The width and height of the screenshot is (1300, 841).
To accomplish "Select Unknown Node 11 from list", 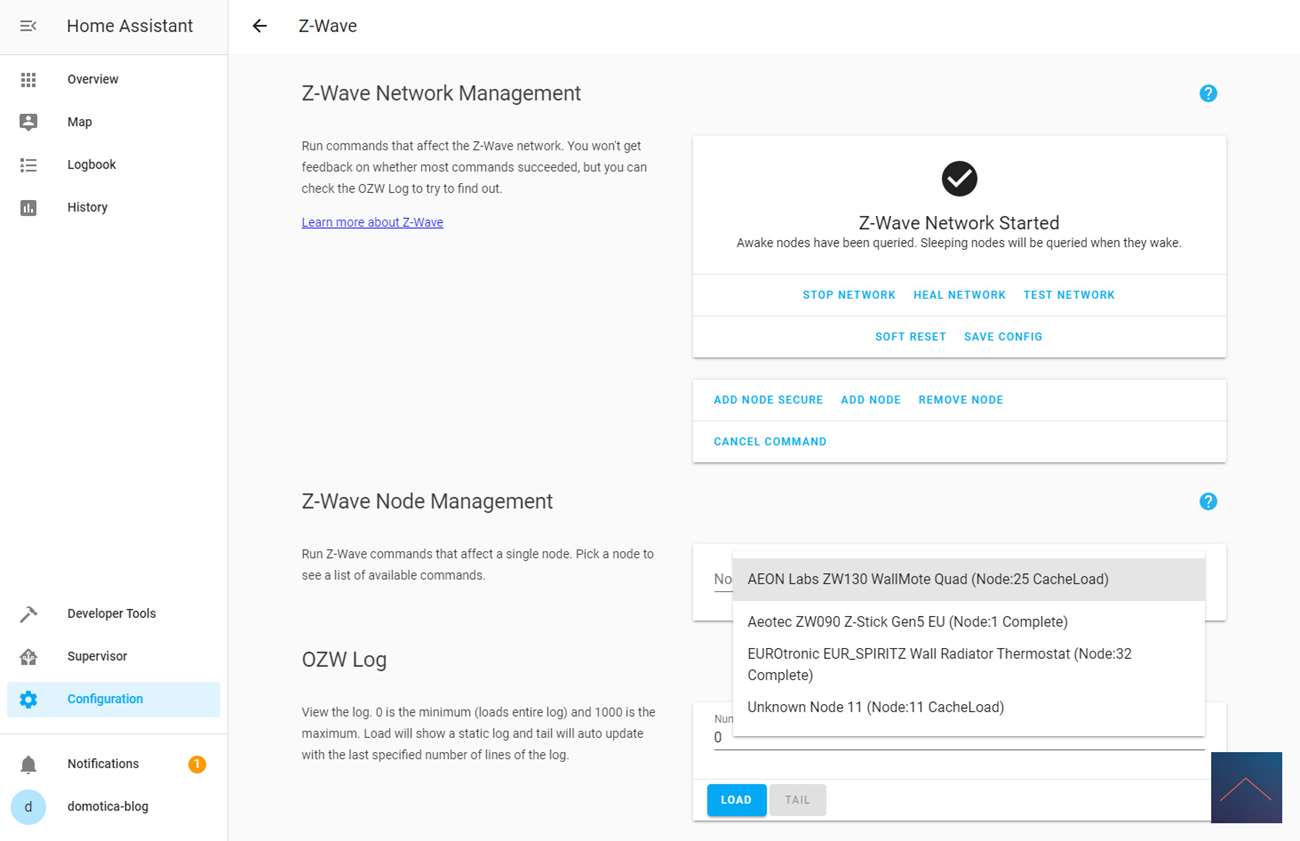I will [969, 707].
